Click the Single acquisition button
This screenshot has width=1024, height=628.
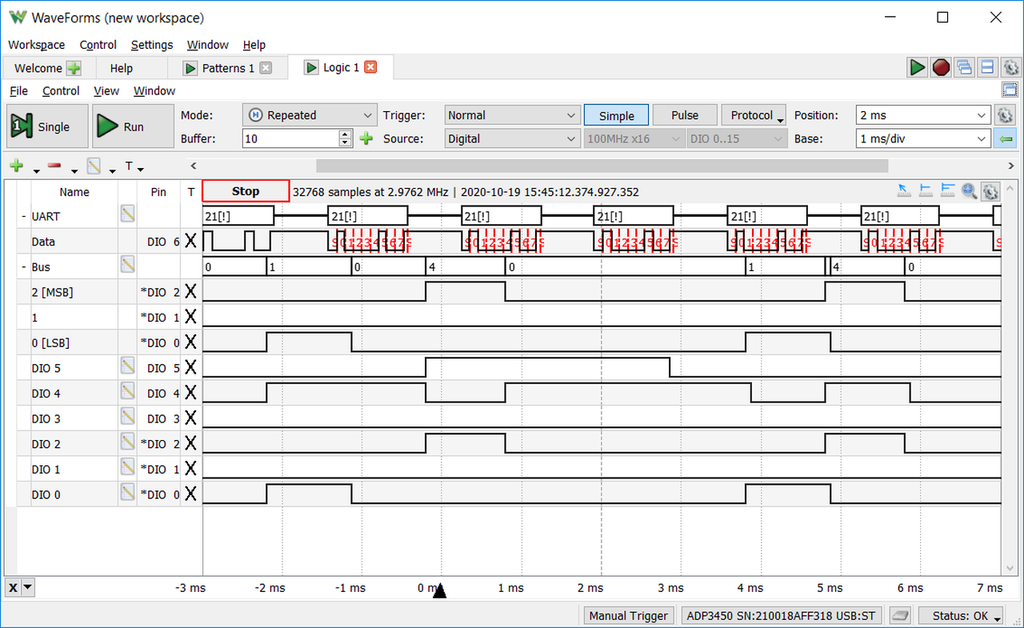coord(41,127)
